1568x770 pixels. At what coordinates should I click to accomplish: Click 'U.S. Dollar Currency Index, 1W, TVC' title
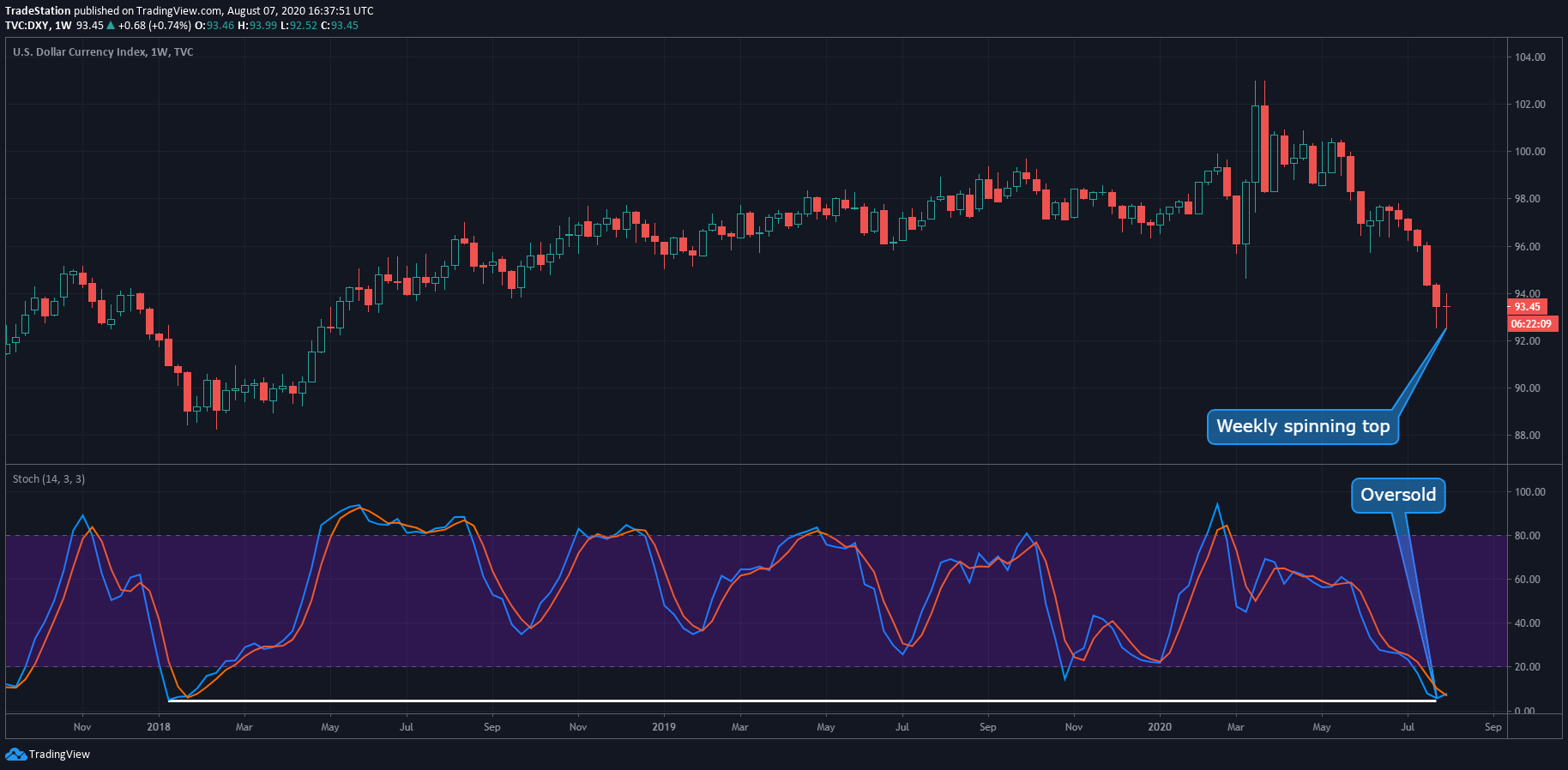pyautogui.click(x=103, y=52)
